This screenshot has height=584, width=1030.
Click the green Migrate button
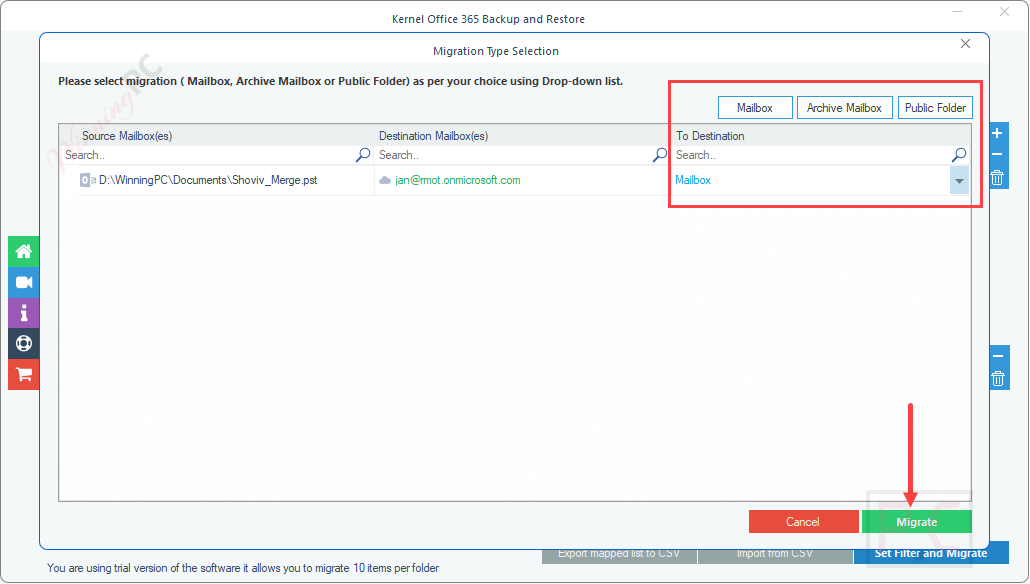click(916, 522)
